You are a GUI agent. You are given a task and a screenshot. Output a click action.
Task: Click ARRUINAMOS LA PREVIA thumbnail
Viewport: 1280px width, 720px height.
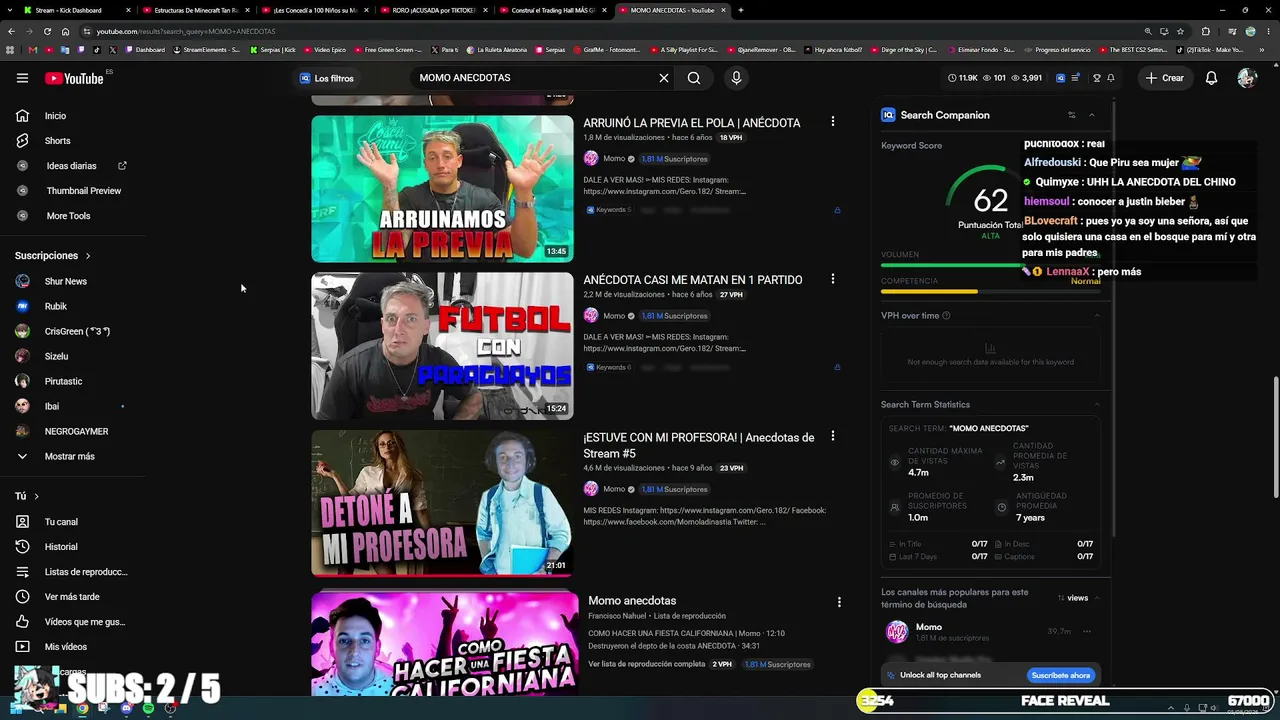(x=442, y=189)
